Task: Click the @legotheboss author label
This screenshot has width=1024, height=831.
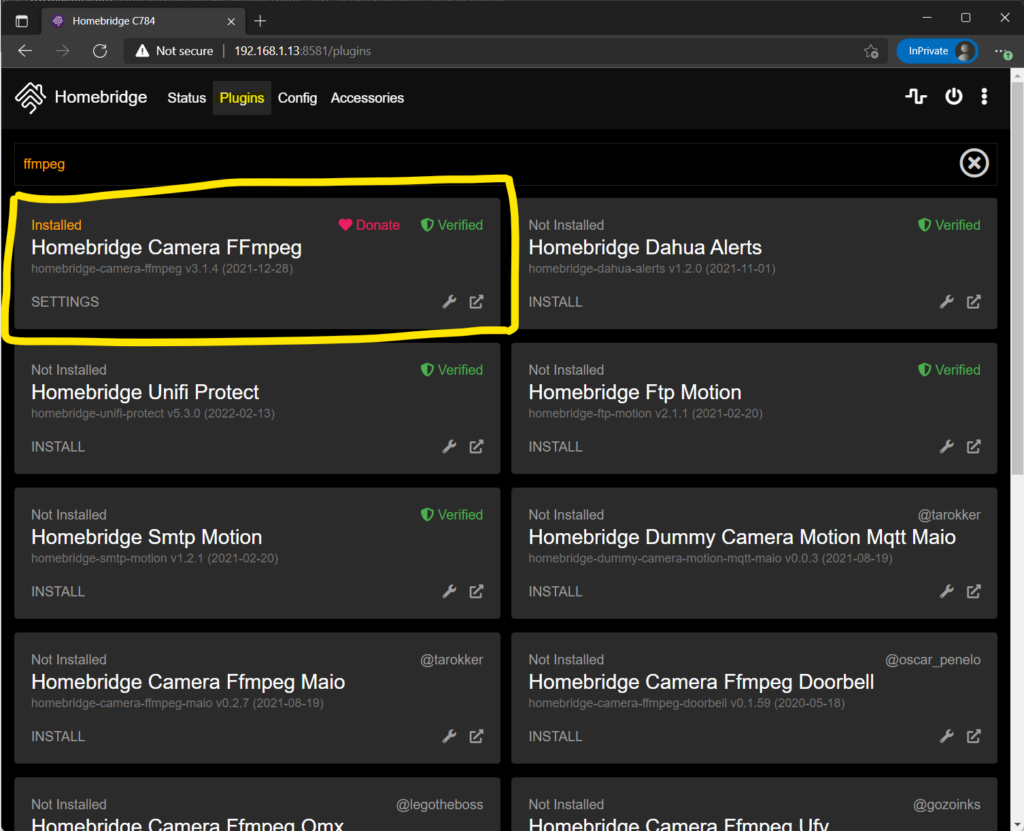Action: tap(440, 805)
